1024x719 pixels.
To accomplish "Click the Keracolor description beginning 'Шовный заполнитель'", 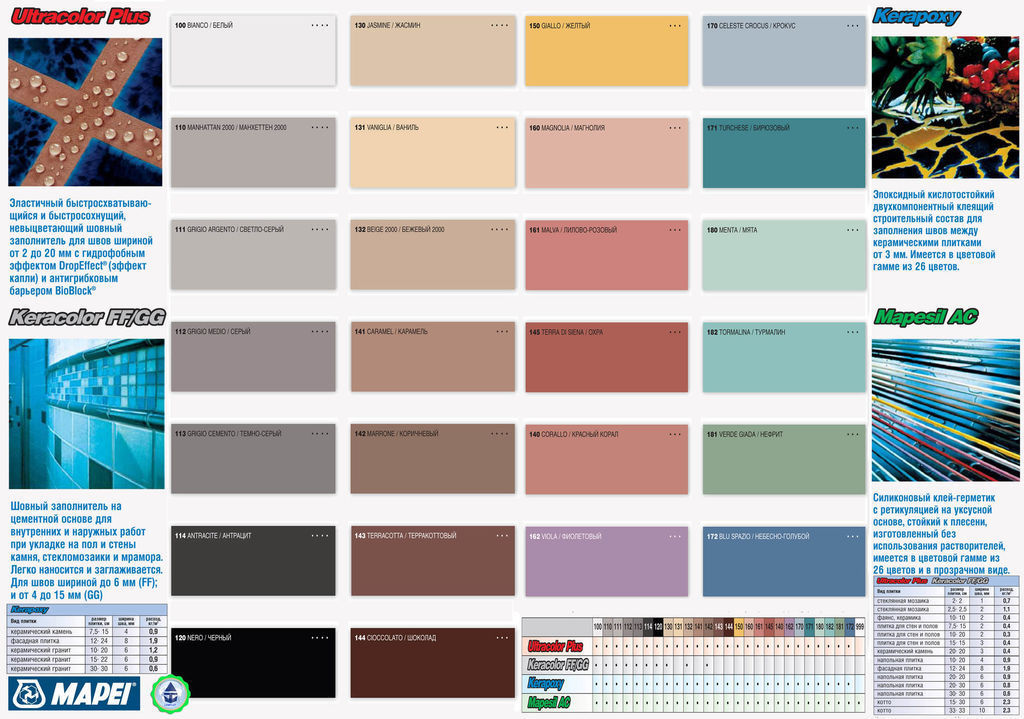I will click(x=86, y=550).
